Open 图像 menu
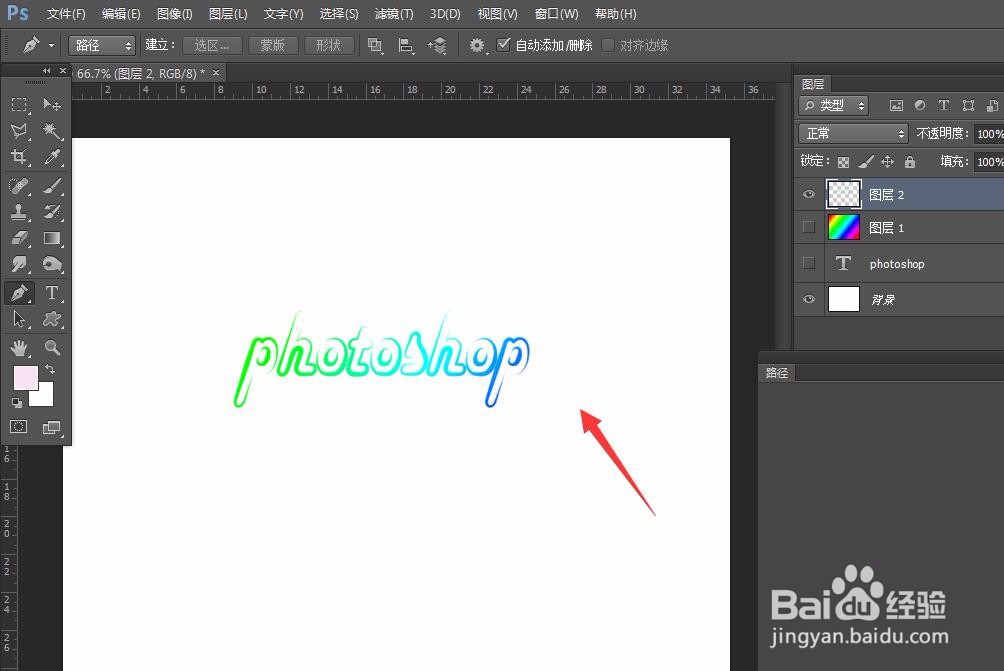 [x=175, y=13]
